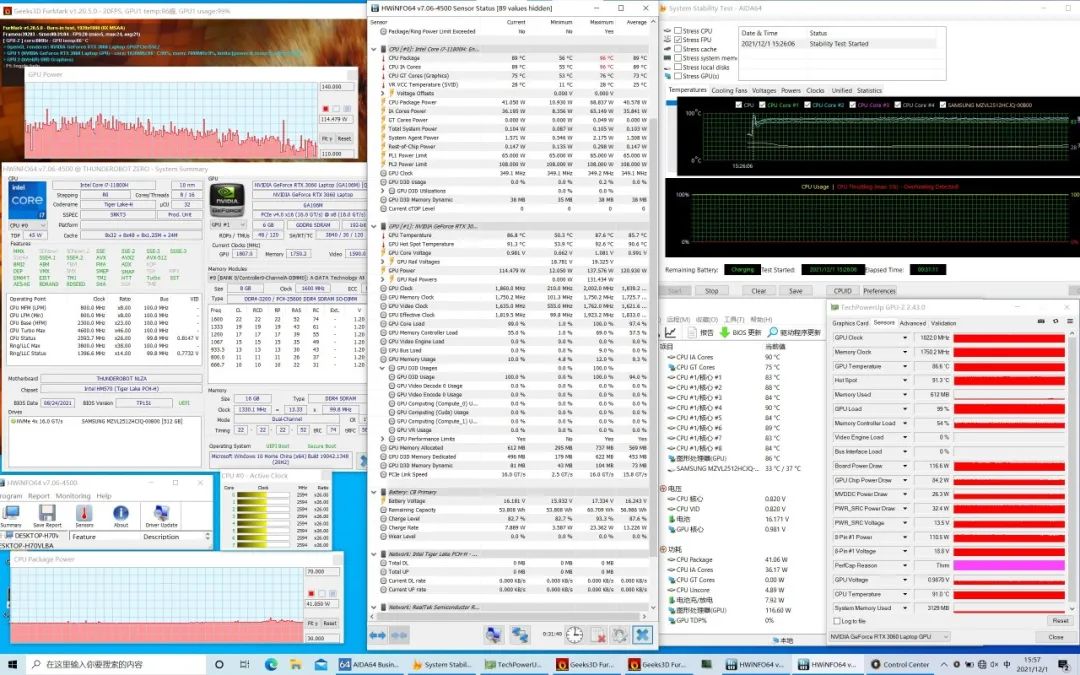
Task: Enable the Stress CPU checkbox
Action: tap(678, 31)
